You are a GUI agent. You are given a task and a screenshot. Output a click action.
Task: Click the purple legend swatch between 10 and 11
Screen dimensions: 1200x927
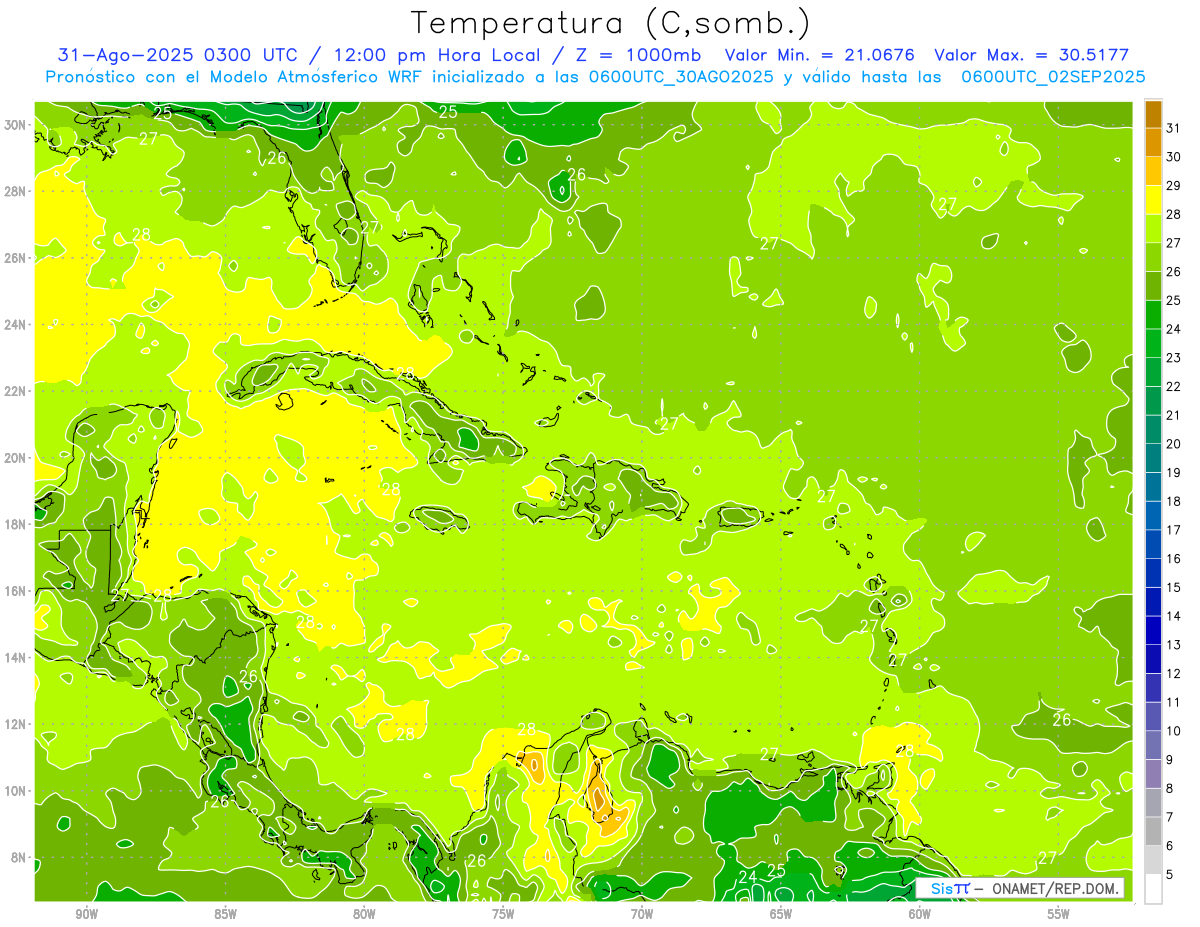coord(1153,716)
